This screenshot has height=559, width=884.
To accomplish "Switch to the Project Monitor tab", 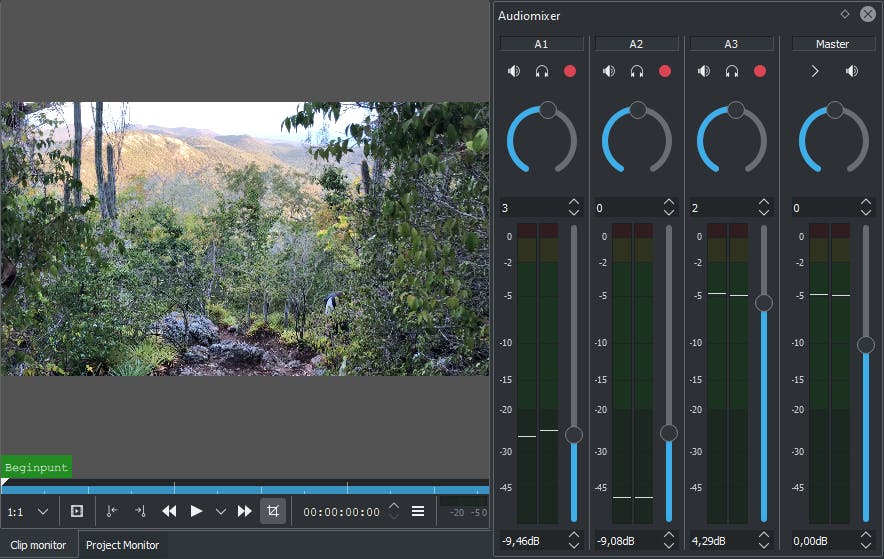I will (x=122, y=545).
